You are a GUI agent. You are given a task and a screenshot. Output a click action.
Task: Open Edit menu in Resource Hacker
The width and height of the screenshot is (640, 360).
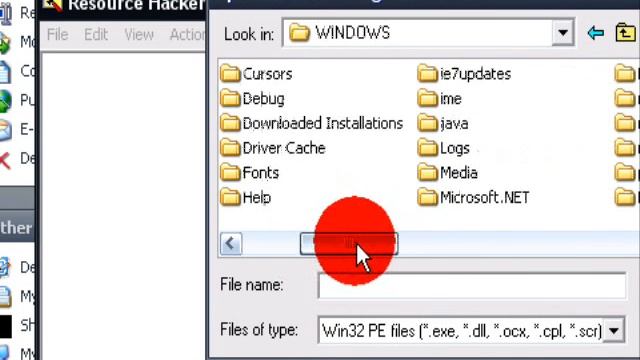(96, 35)
